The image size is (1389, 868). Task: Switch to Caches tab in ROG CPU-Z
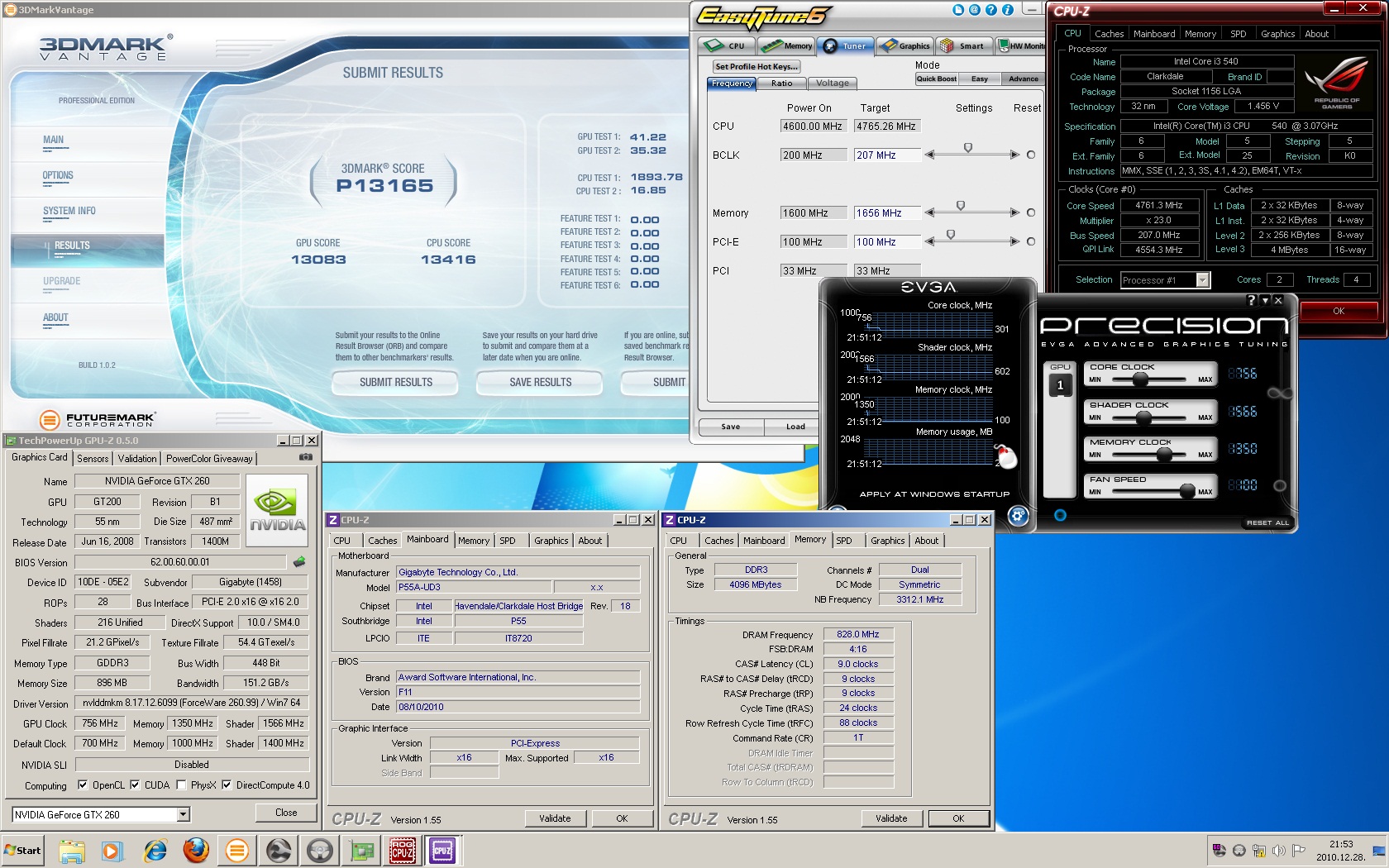pos(1109,34)
